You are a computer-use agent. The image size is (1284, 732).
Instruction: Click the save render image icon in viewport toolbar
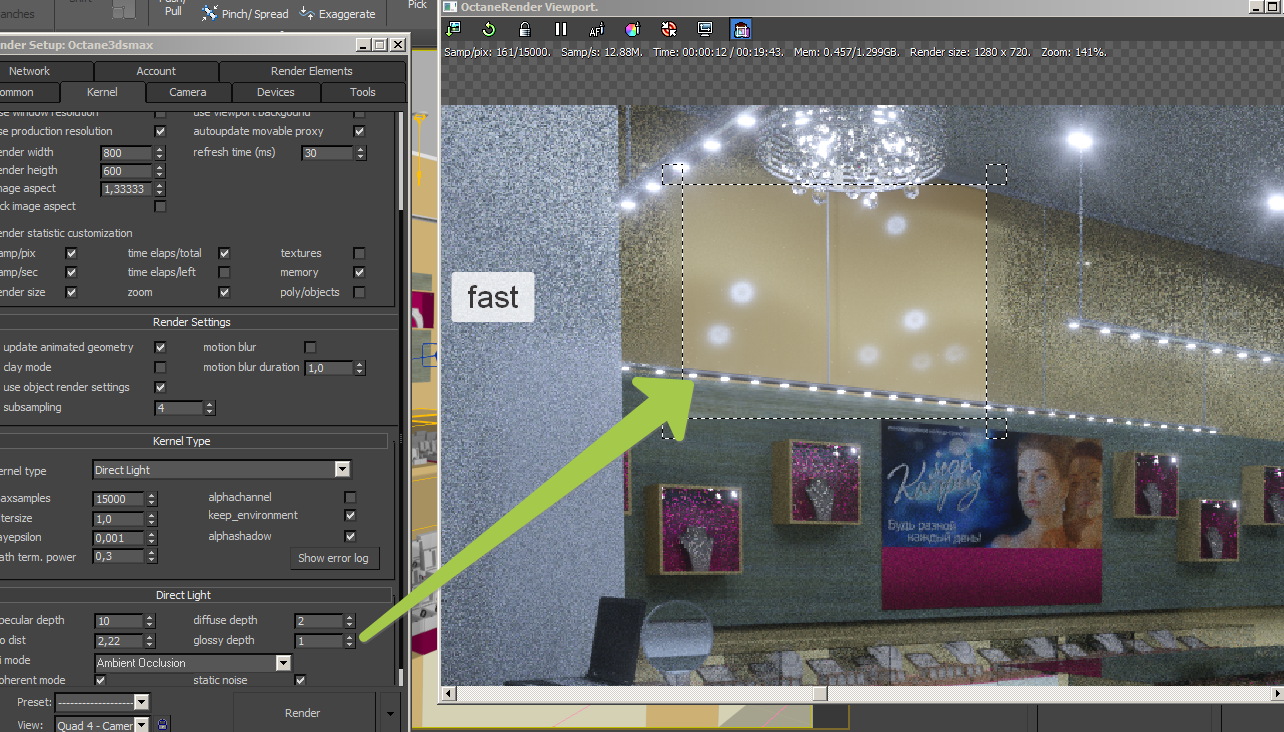[x=454, y=29]
